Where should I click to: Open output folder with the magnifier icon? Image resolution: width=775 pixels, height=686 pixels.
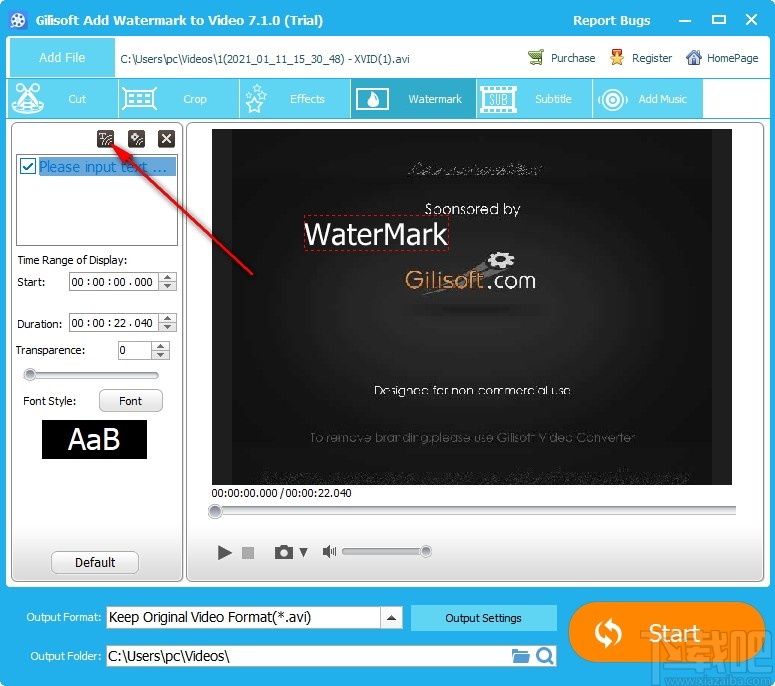click(545, 656)
